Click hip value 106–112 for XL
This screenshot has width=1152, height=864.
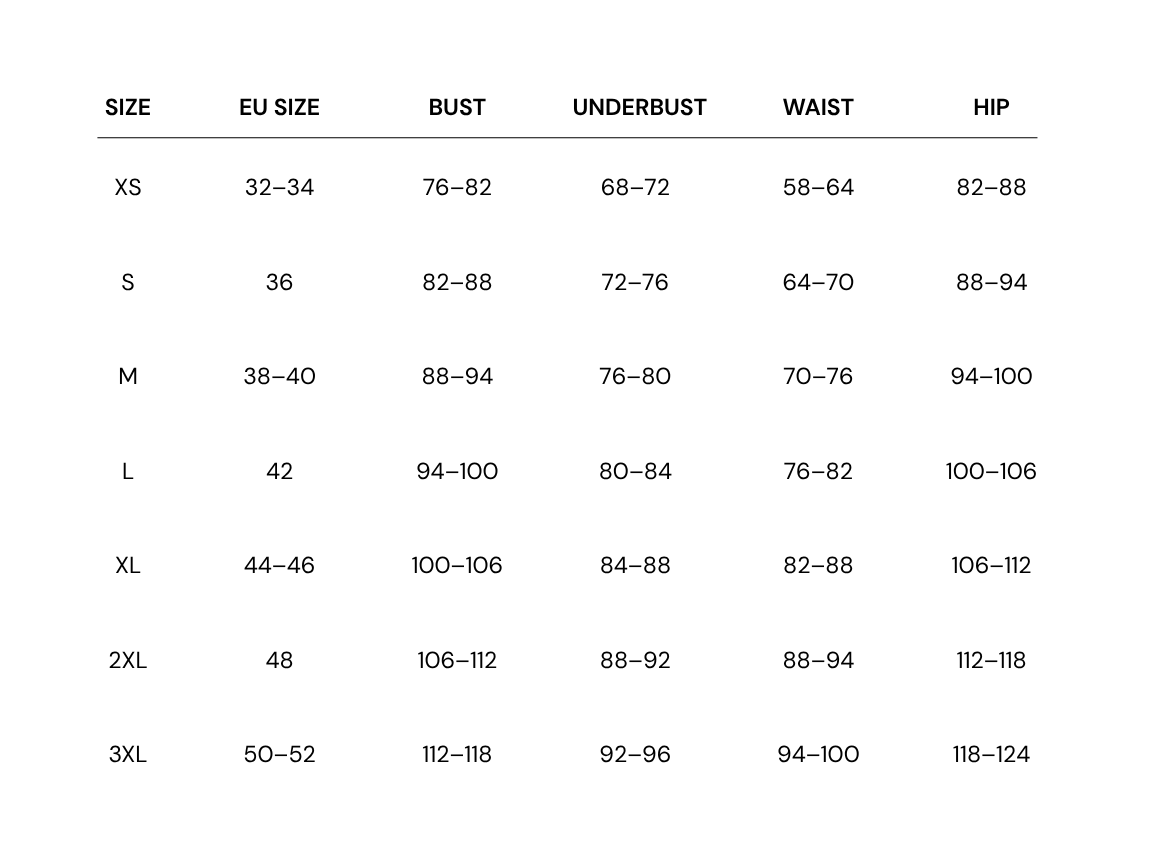(991, 565)
